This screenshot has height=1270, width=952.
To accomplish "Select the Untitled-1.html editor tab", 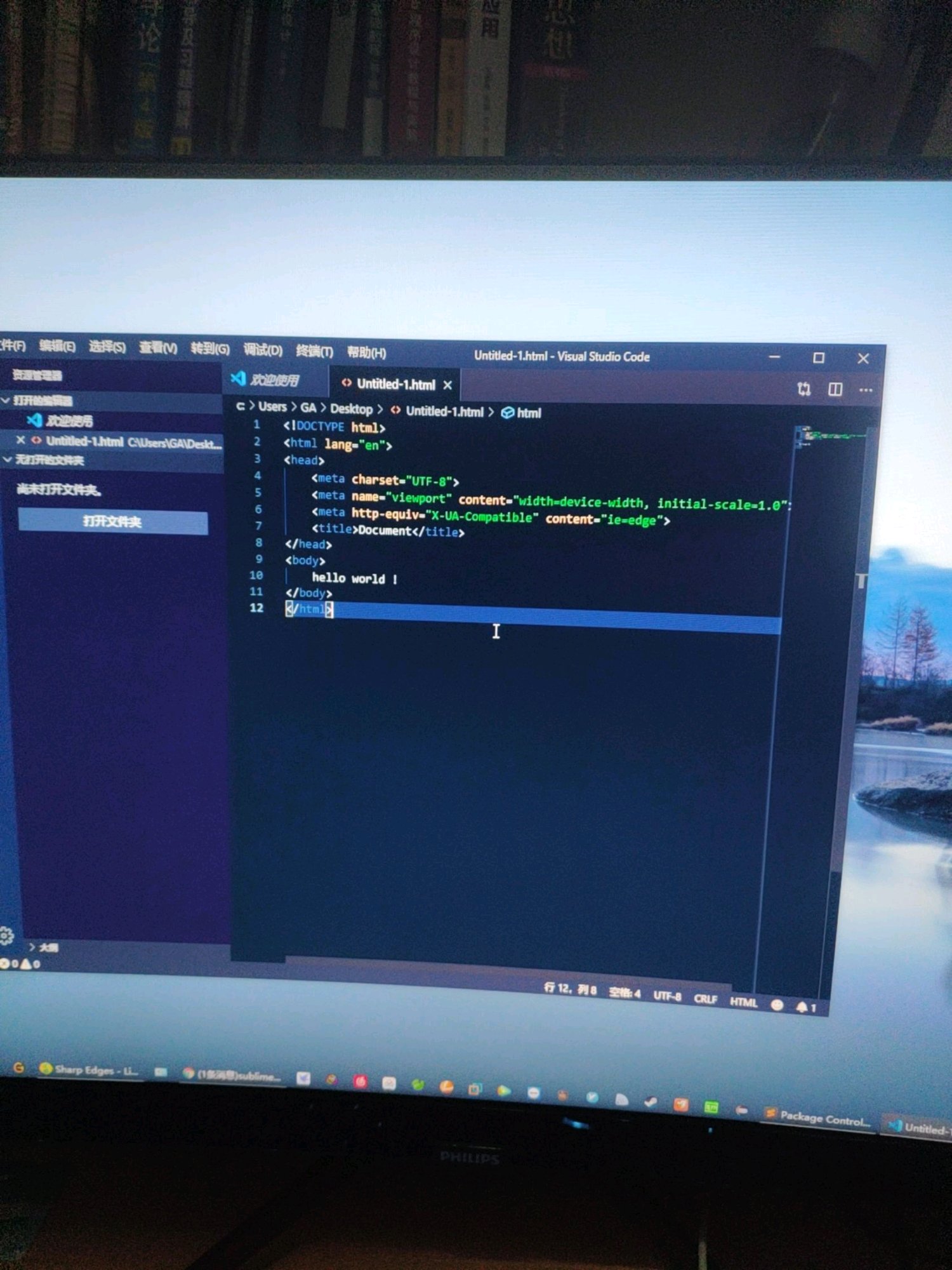I will pyautogui.click(x=395, y=384).
